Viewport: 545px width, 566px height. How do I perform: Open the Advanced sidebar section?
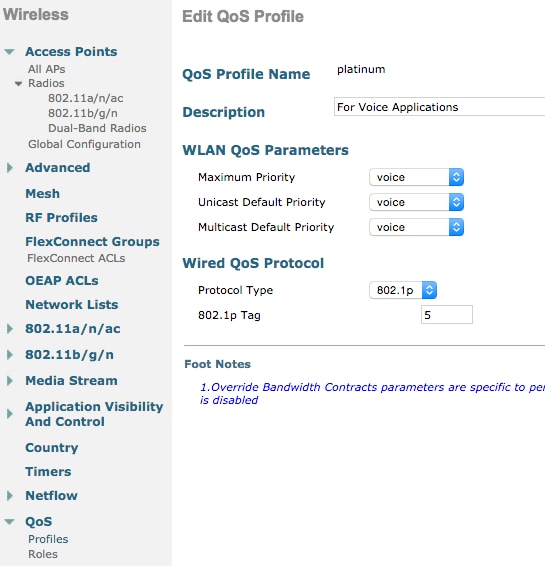click(58, 168)
